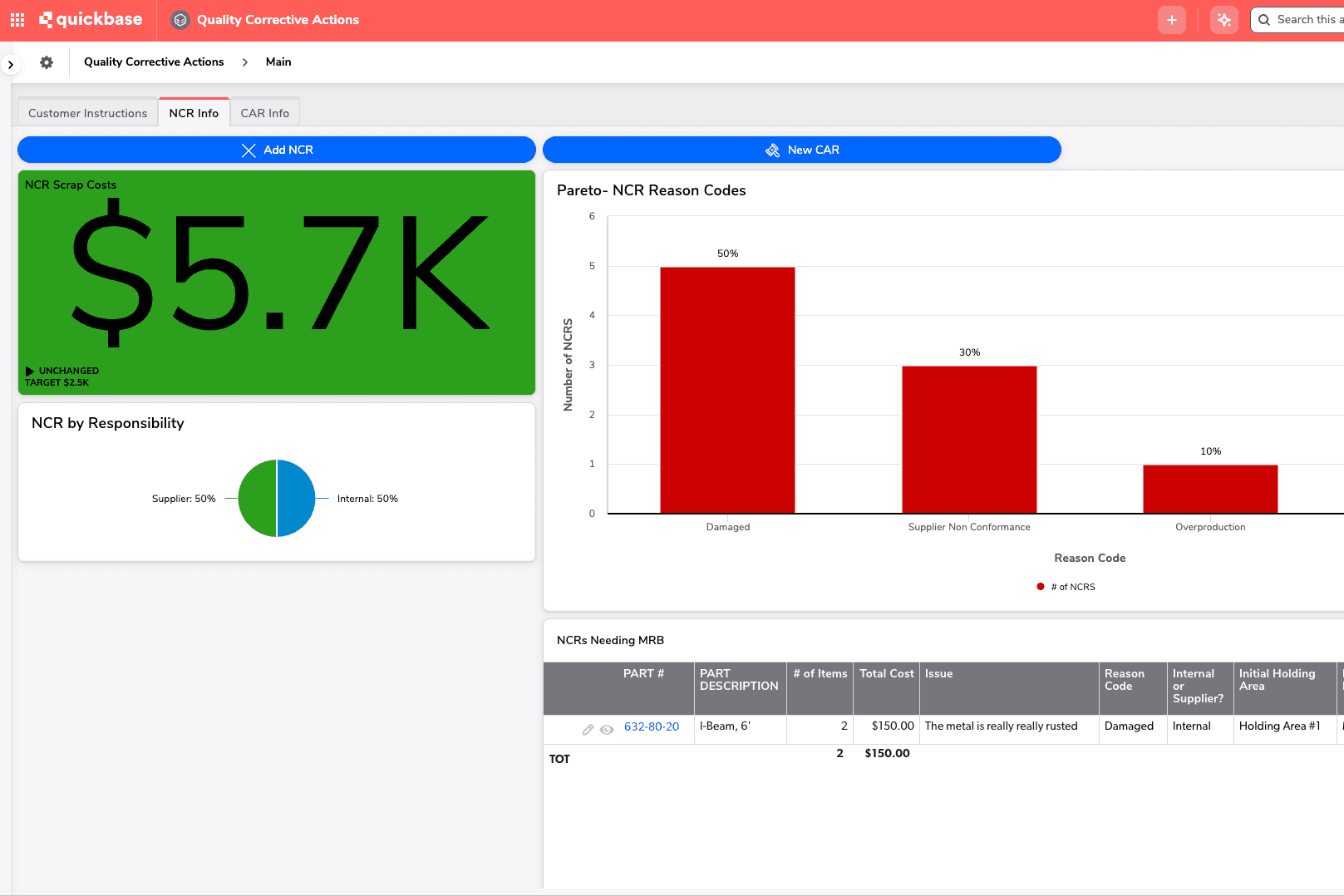1344x896 pixels.
Task: Select the NCR Info tab
Action: (194, 113)
